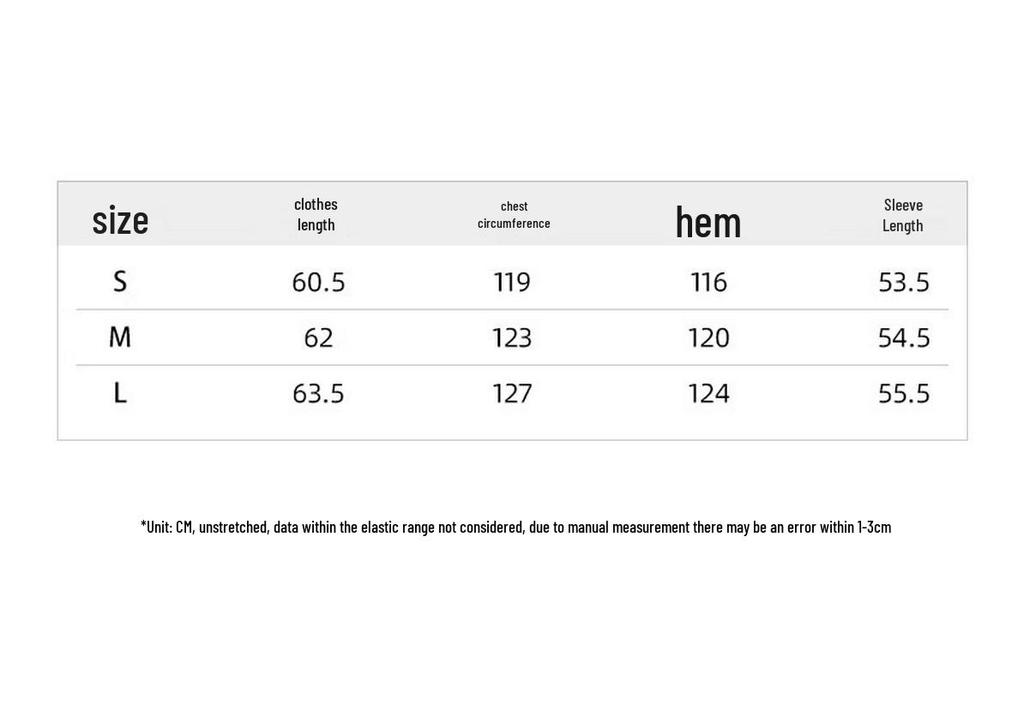Select the "clothes length" header

316,214
